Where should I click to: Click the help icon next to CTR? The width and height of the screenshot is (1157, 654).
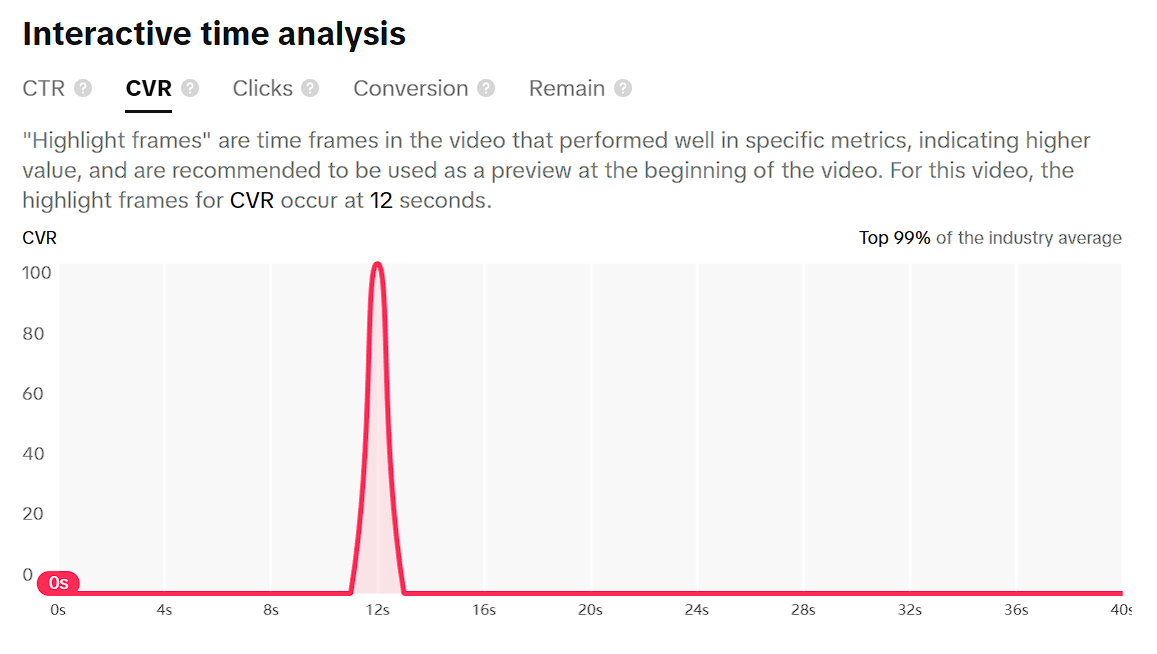point(83,88)
